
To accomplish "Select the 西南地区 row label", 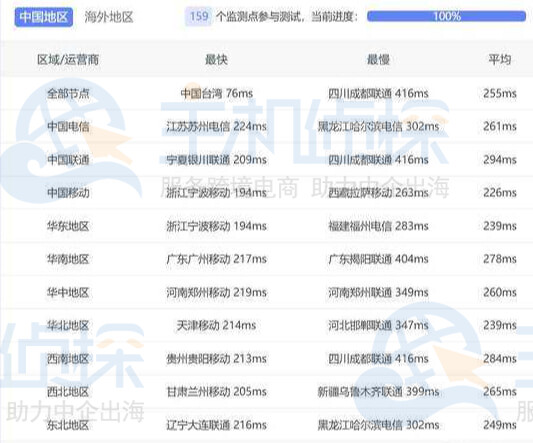I will tap(68, 359).
